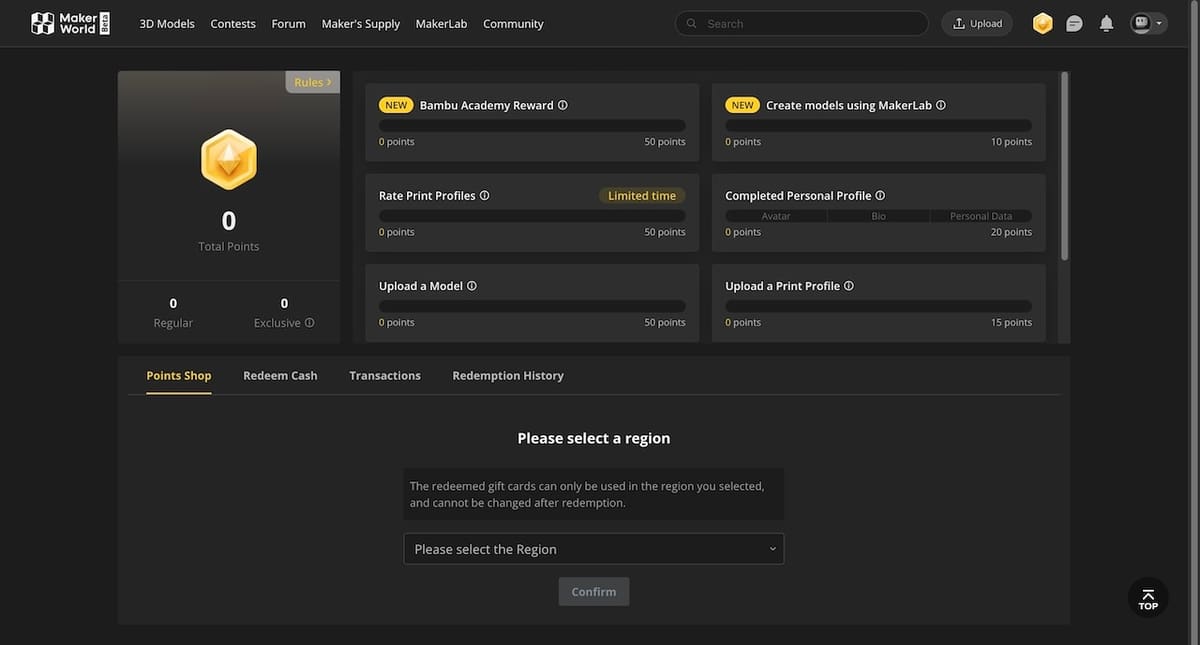1200x645 pixels.
Task: Open the Community menu
Action: tap(513, 23)
